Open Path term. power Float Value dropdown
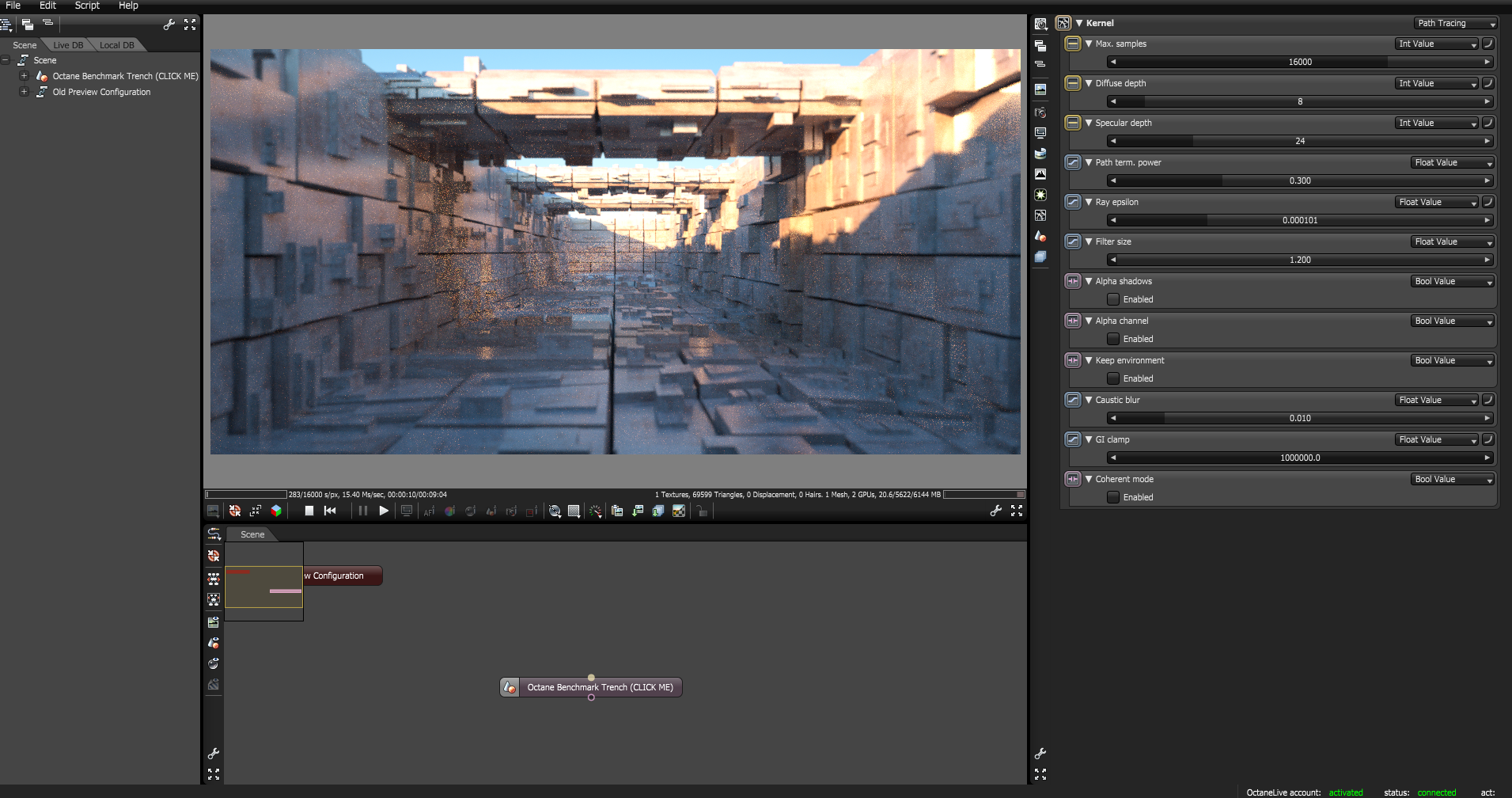The width and height of the screenshot is (1512, 798). pyautogui.click(x=1453, y=162)
